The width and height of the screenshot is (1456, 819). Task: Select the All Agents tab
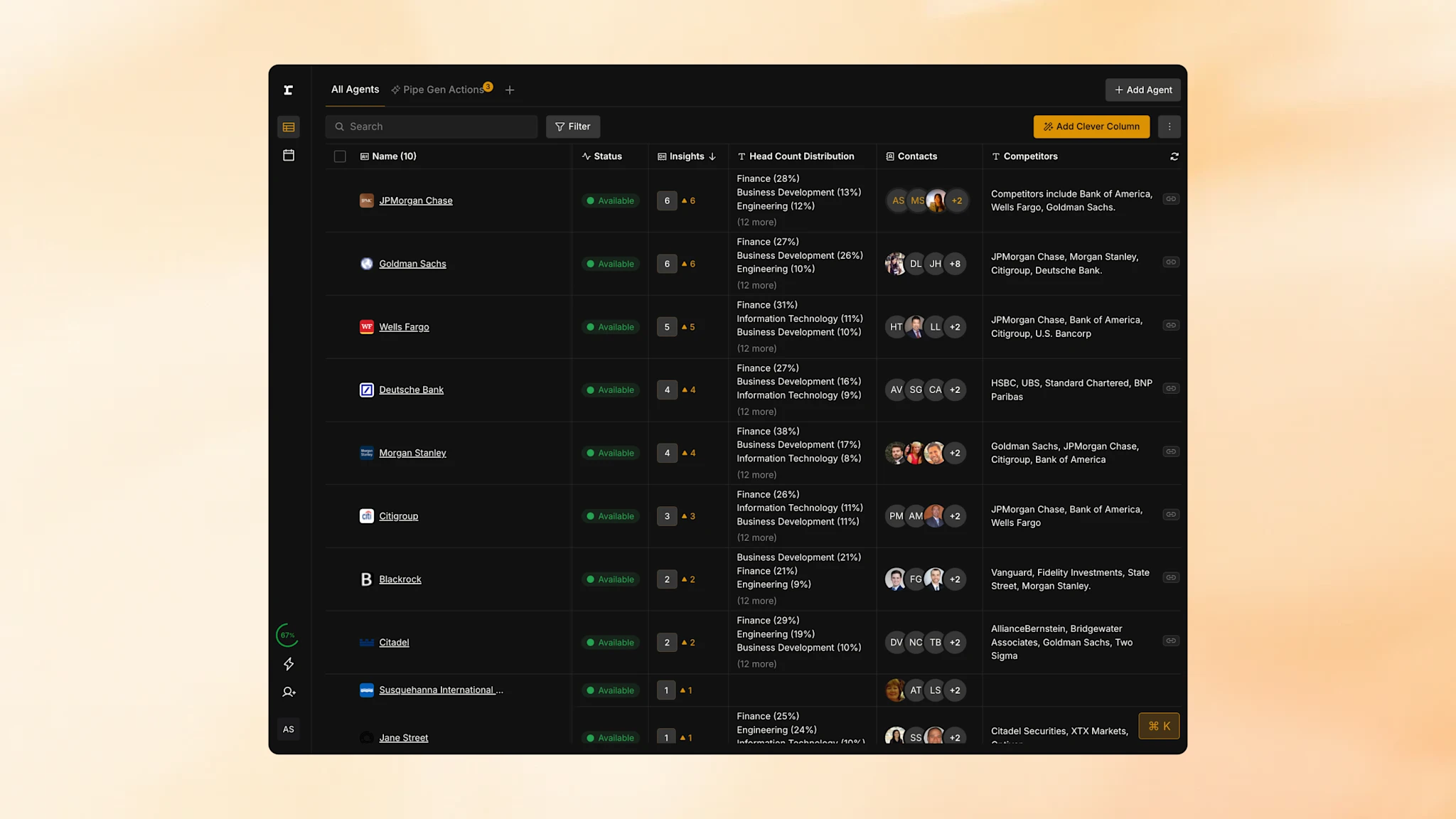[x=355, y=90]
